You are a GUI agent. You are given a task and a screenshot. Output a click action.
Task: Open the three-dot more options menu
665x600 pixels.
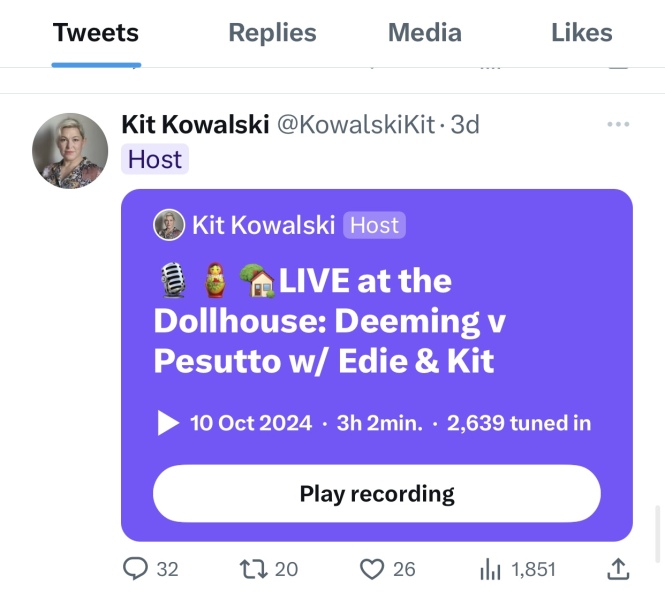coord(619,124)
